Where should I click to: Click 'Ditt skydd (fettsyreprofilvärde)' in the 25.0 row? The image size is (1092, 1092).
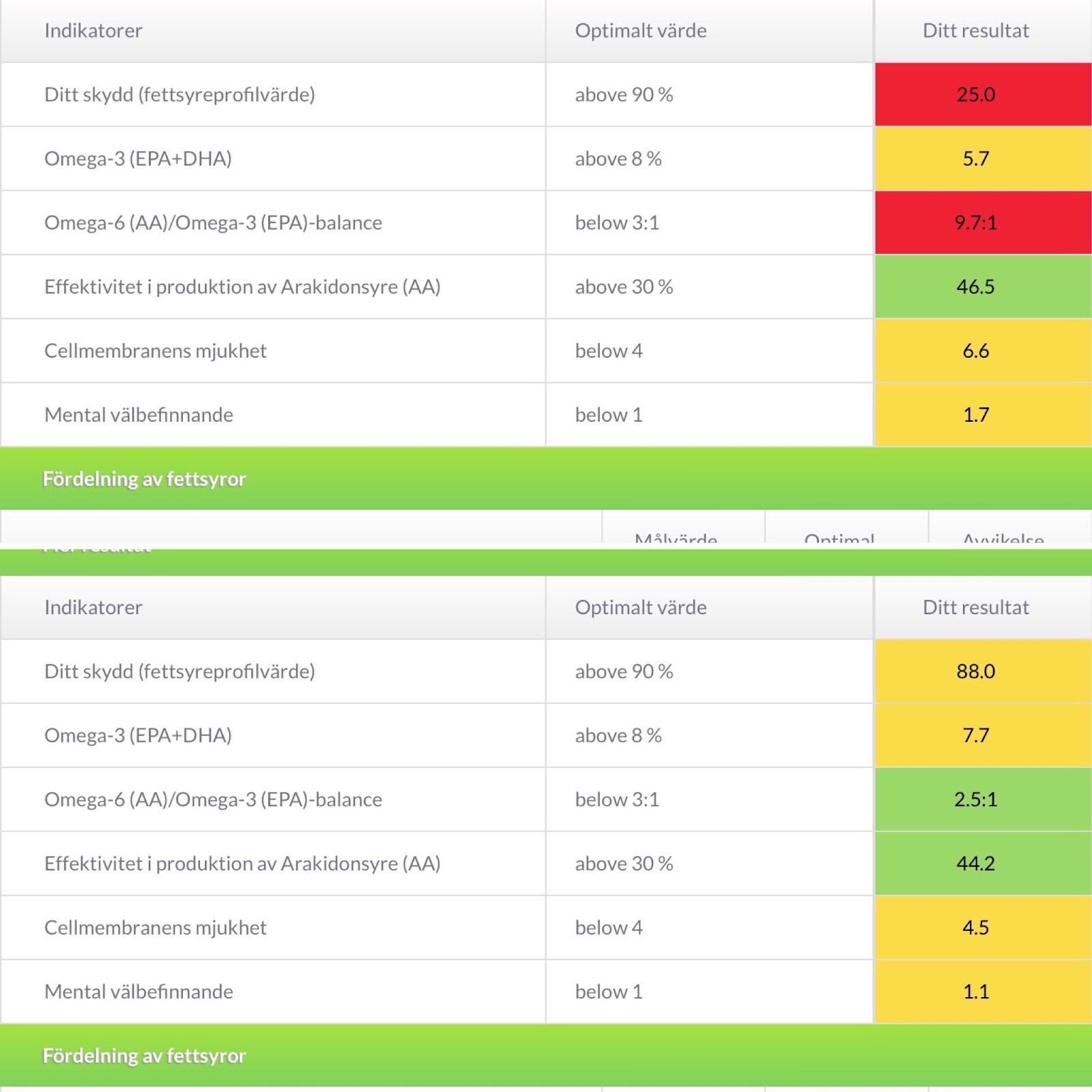pyautogui.click(x=179, y=95)
